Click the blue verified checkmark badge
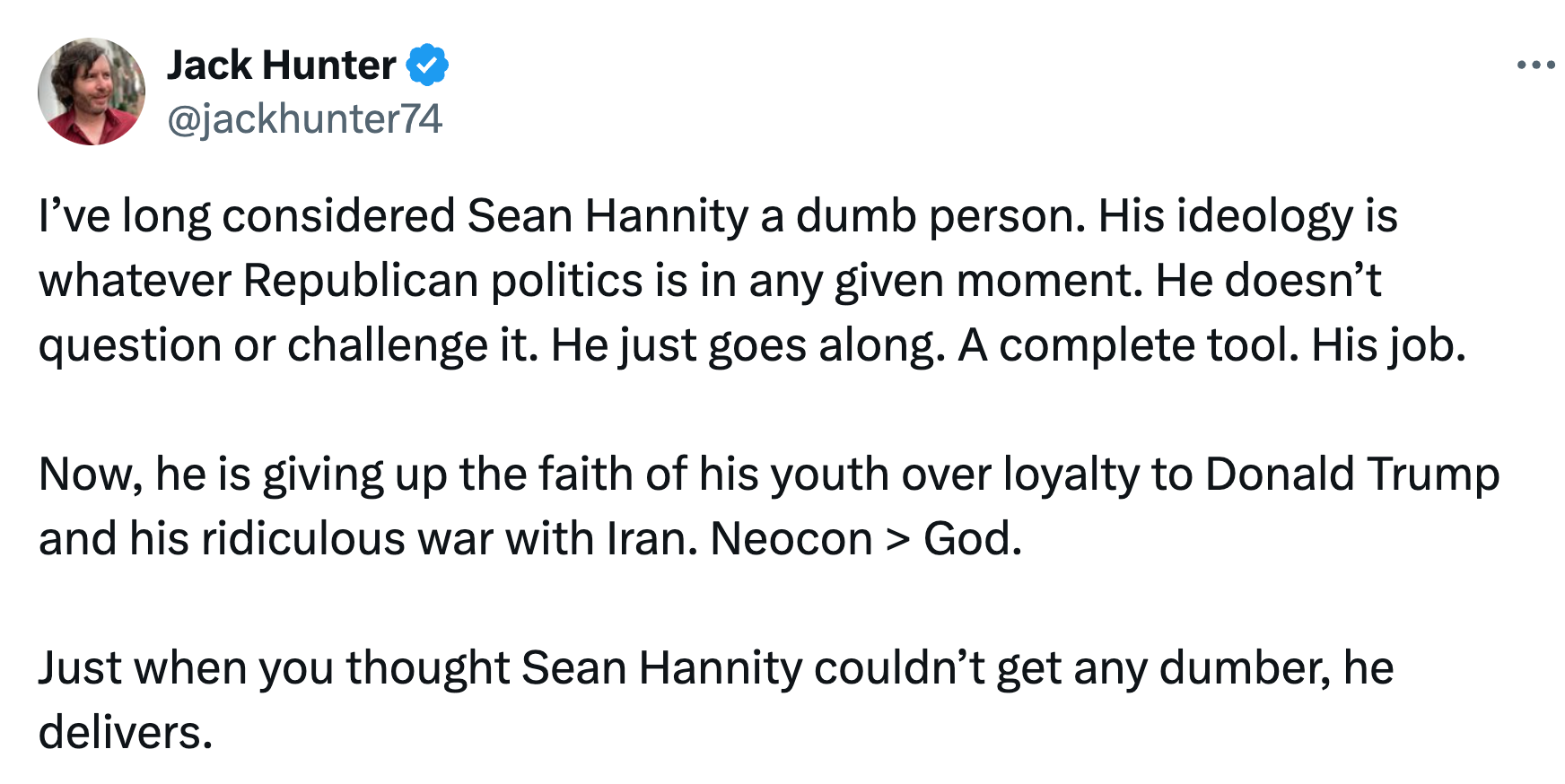Screen dimensions: 1565x784 [x=427, y=65]
